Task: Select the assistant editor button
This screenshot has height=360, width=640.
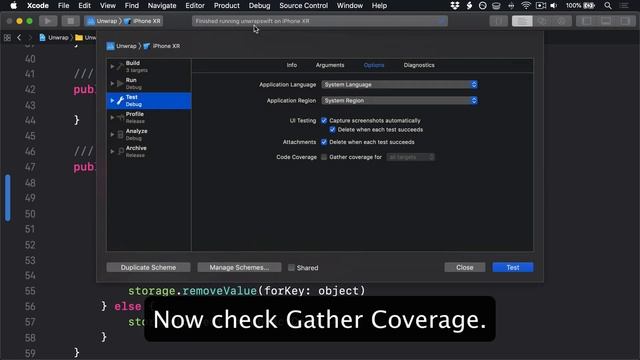Action: [542, 21]
